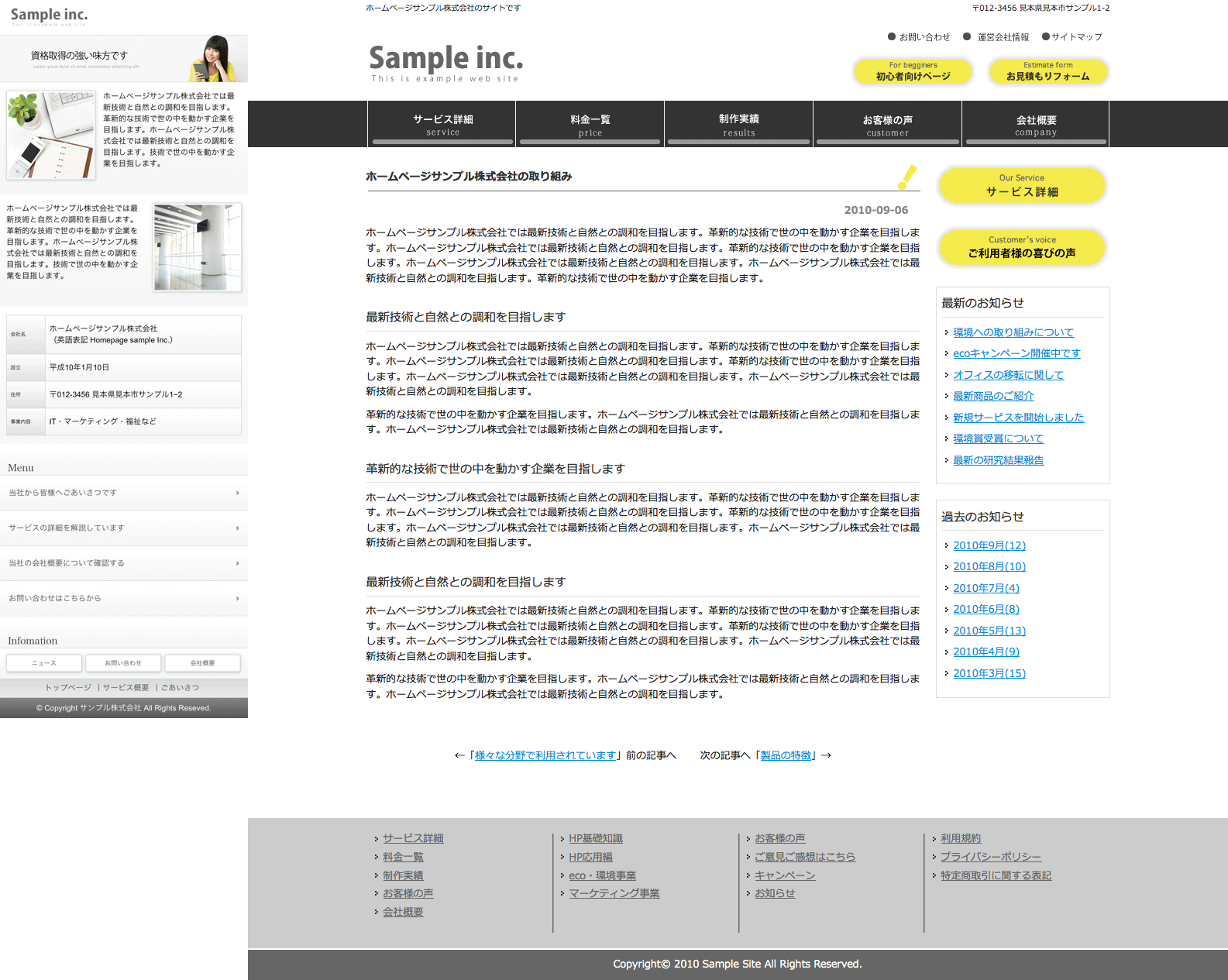
Task: Open the 環境への取り組みについて news link
Action: 1013,332
